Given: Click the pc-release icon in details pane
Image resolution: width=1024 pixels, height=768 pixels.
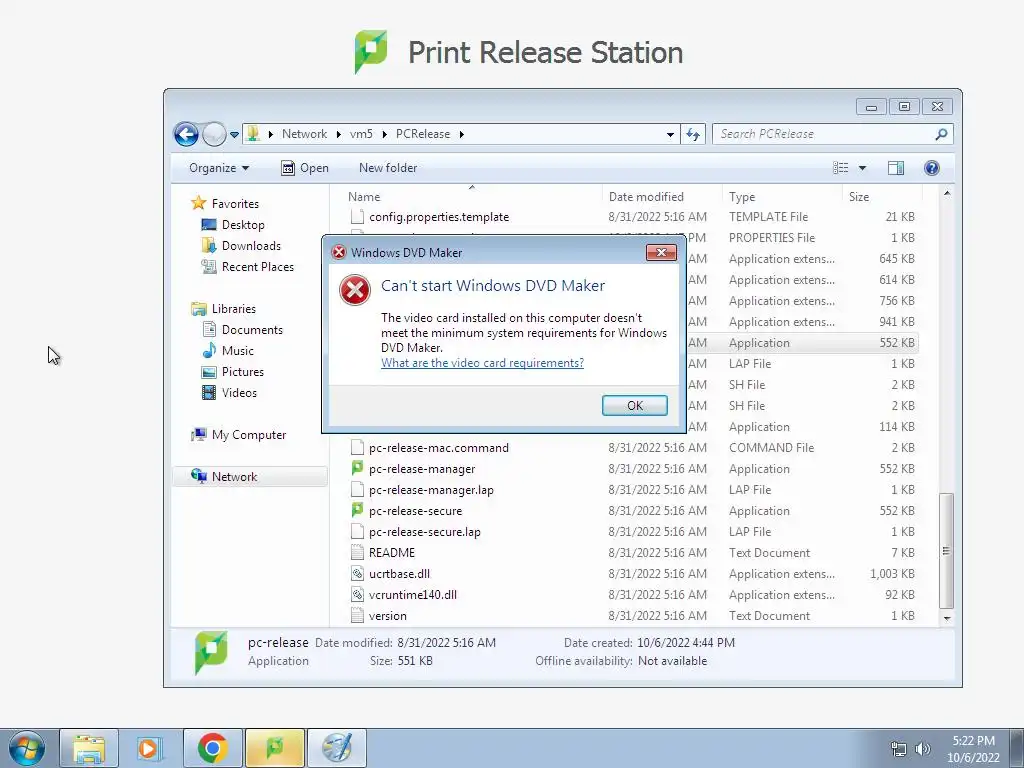Looking at the screenshot, I should [211, 652].
